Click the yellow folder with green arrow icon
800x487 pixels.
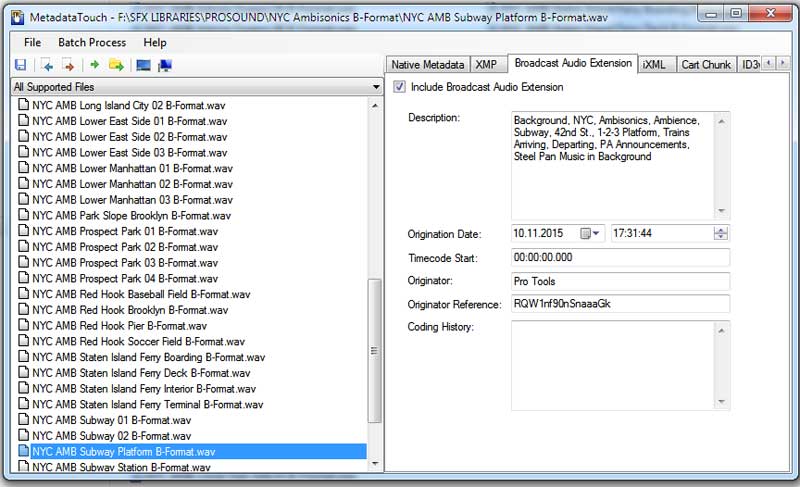(x=116, y=65)
